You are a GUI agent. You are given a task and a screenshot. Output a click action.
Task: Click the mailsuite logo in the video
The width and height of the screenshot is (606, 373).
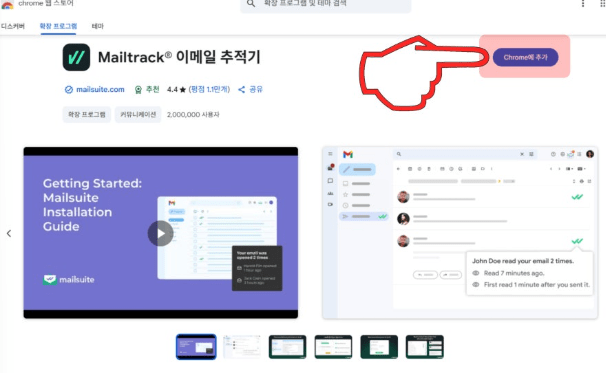pos(69,279)
